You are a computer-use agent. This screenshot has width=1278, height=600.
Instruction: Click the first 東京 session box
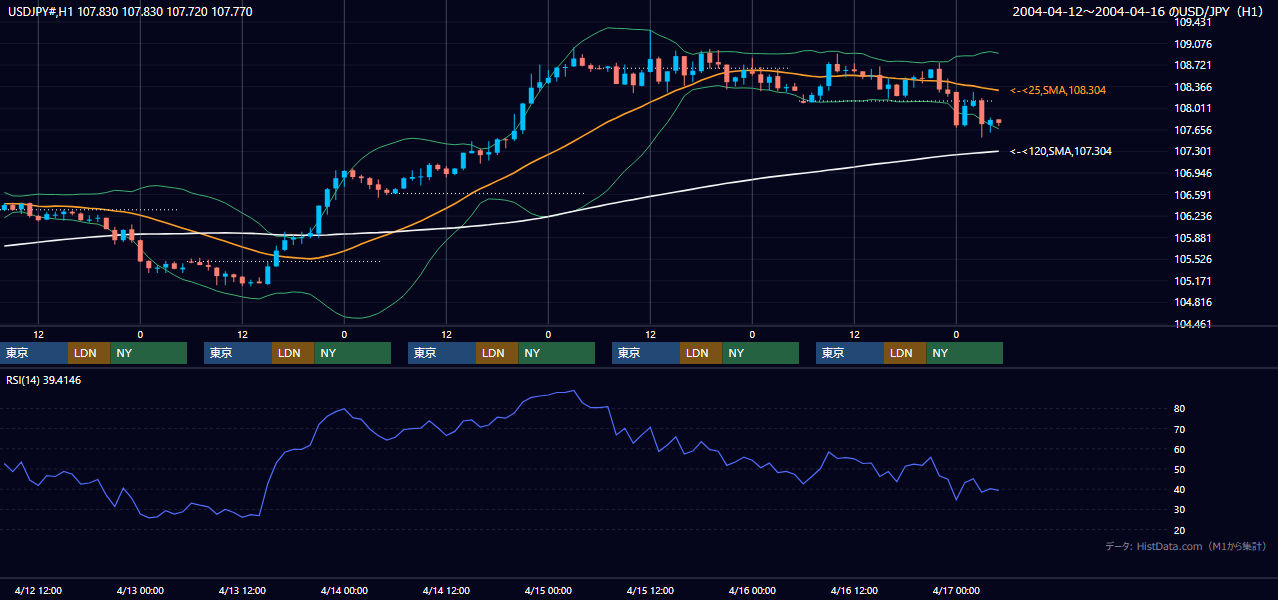pyautogui.click(x=34, y=353)
